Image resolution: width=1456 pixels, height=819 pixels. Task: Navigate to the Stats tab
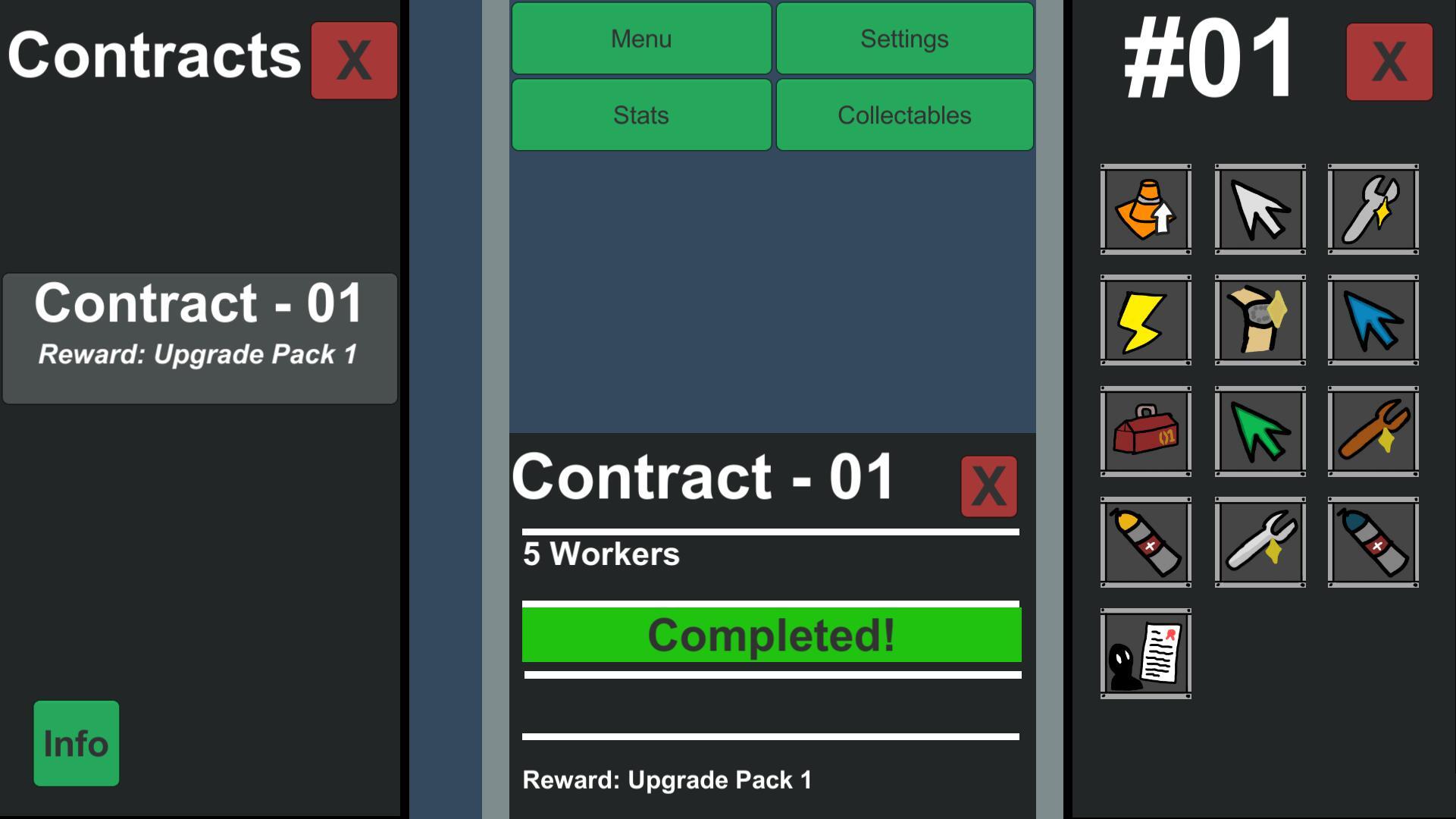641,115
